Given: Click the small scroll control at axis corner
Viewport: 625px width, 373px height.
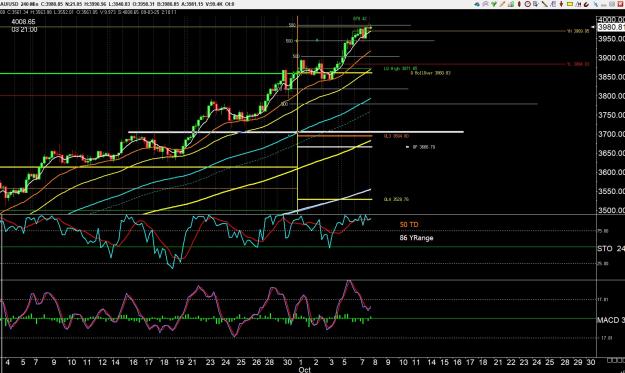Looking at the screenshot, I should 615,360.
